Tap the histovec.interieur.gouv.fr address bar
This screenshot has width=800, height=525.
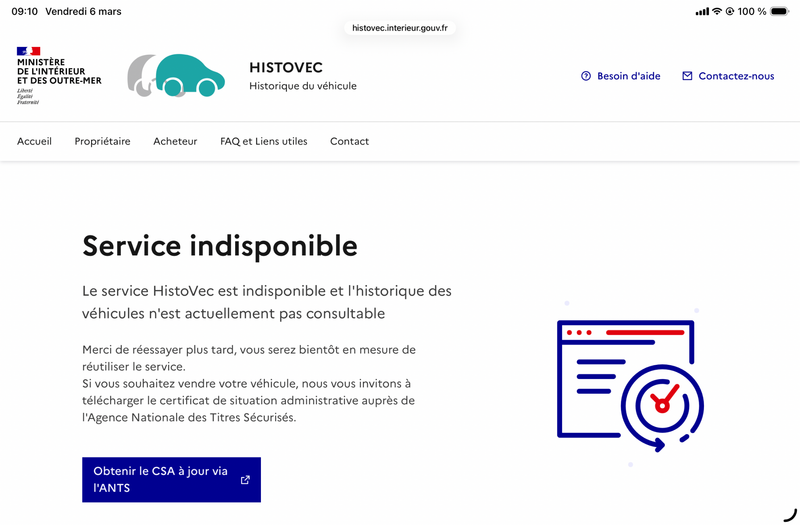400,28
